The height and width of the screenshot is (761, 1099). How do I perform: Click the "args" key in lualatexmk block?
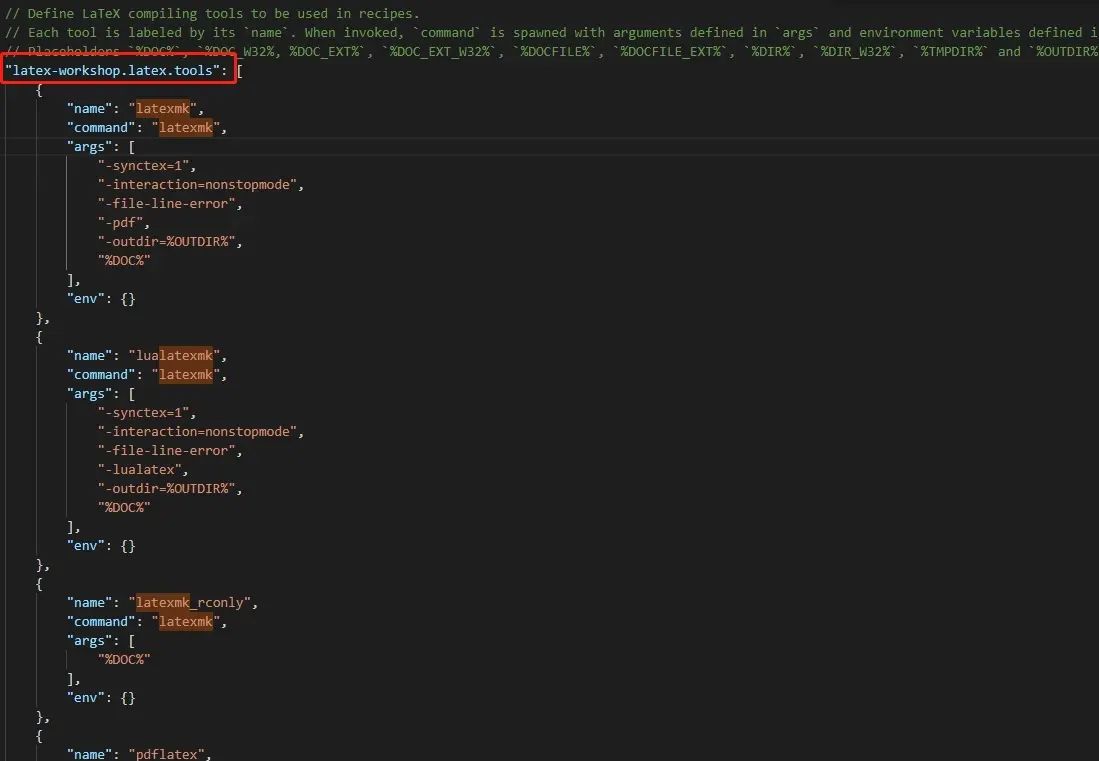(91, 393)
